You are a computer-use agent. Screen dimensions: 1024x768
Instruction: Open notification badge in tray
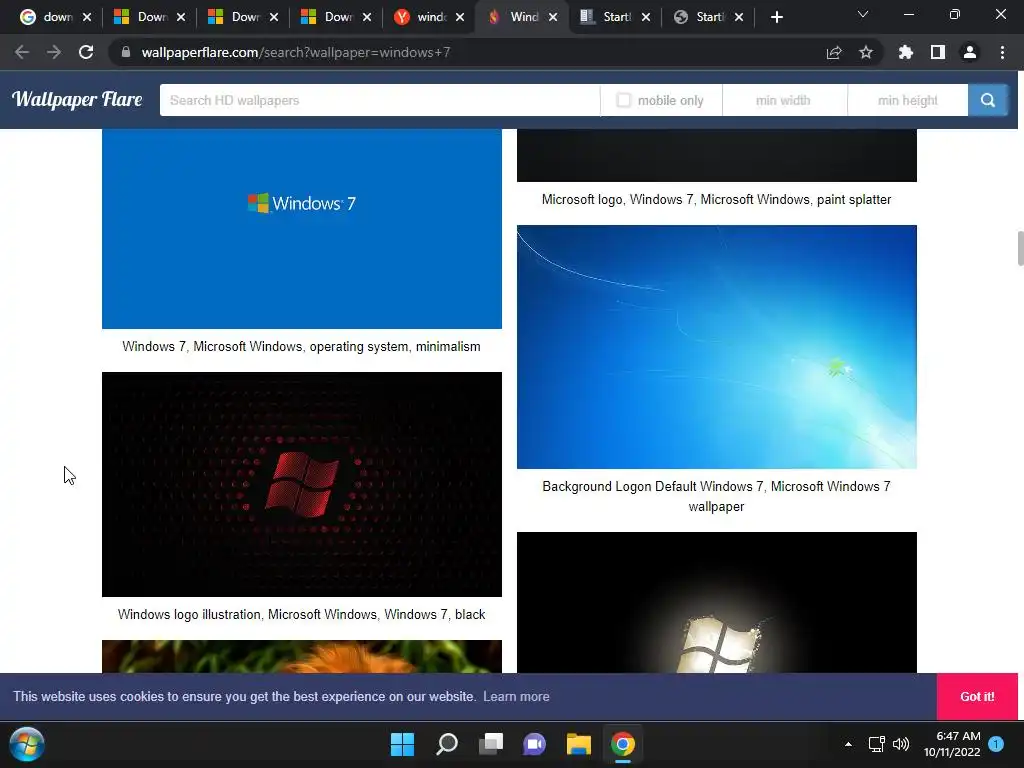click(996, 744)
